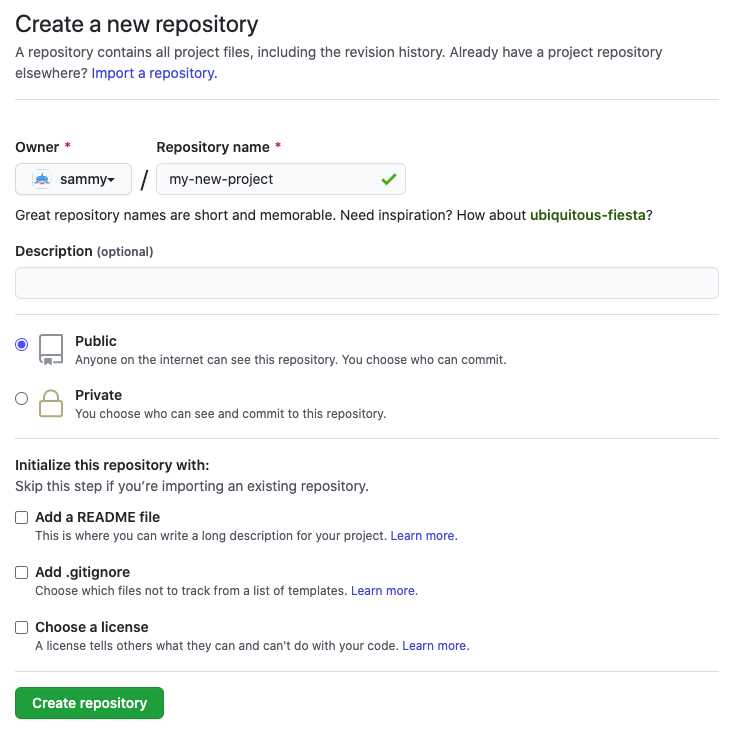Click the Private option label
732x739 pixels.
click(99, 395)
